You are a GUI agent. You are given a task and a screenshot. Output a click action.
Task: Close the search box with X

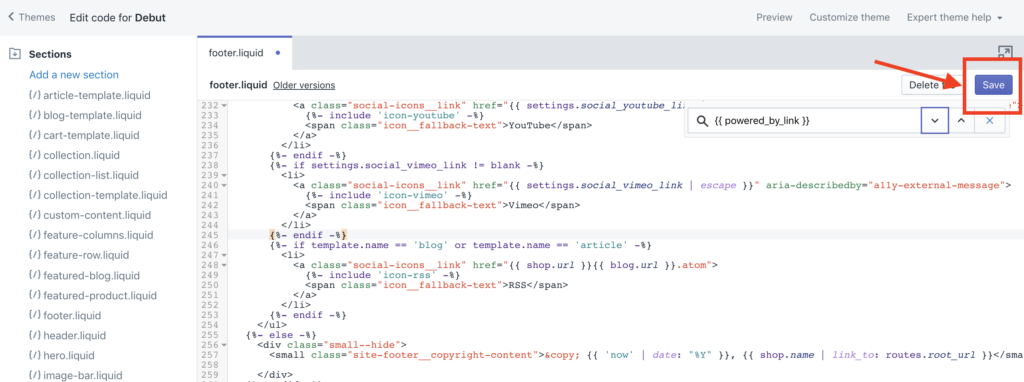click(989, 121)
